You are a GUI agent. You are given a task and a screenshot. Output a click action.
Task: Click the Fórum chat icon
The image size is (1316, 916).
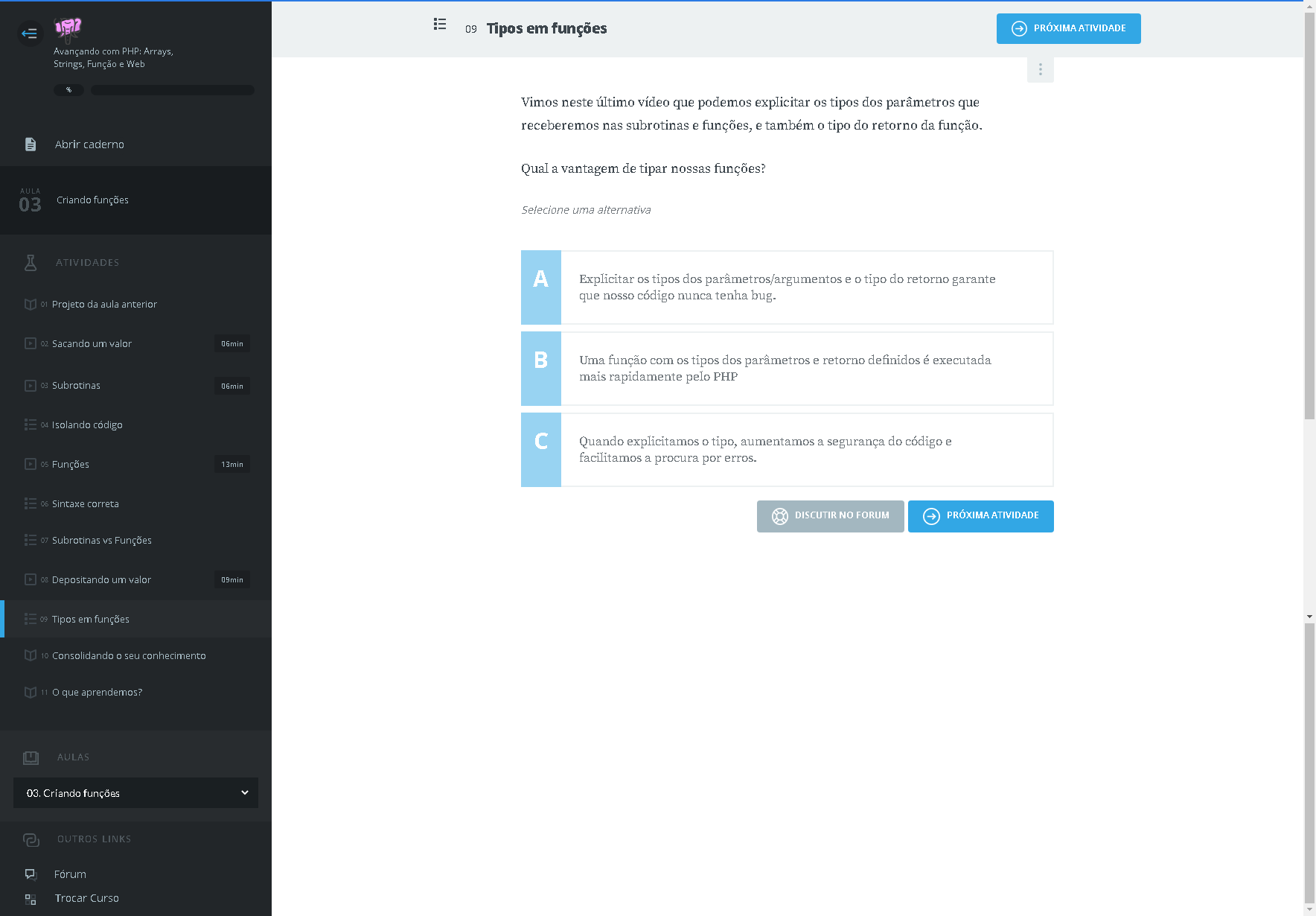31,874
